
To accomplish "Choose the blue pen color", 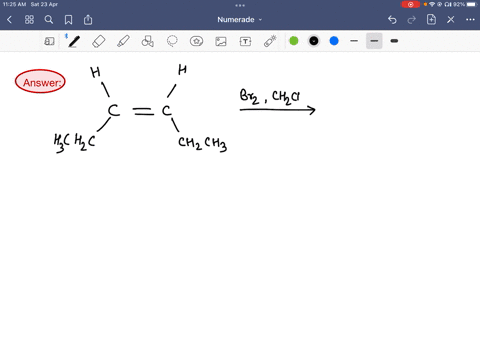I will tap(334, 41).
